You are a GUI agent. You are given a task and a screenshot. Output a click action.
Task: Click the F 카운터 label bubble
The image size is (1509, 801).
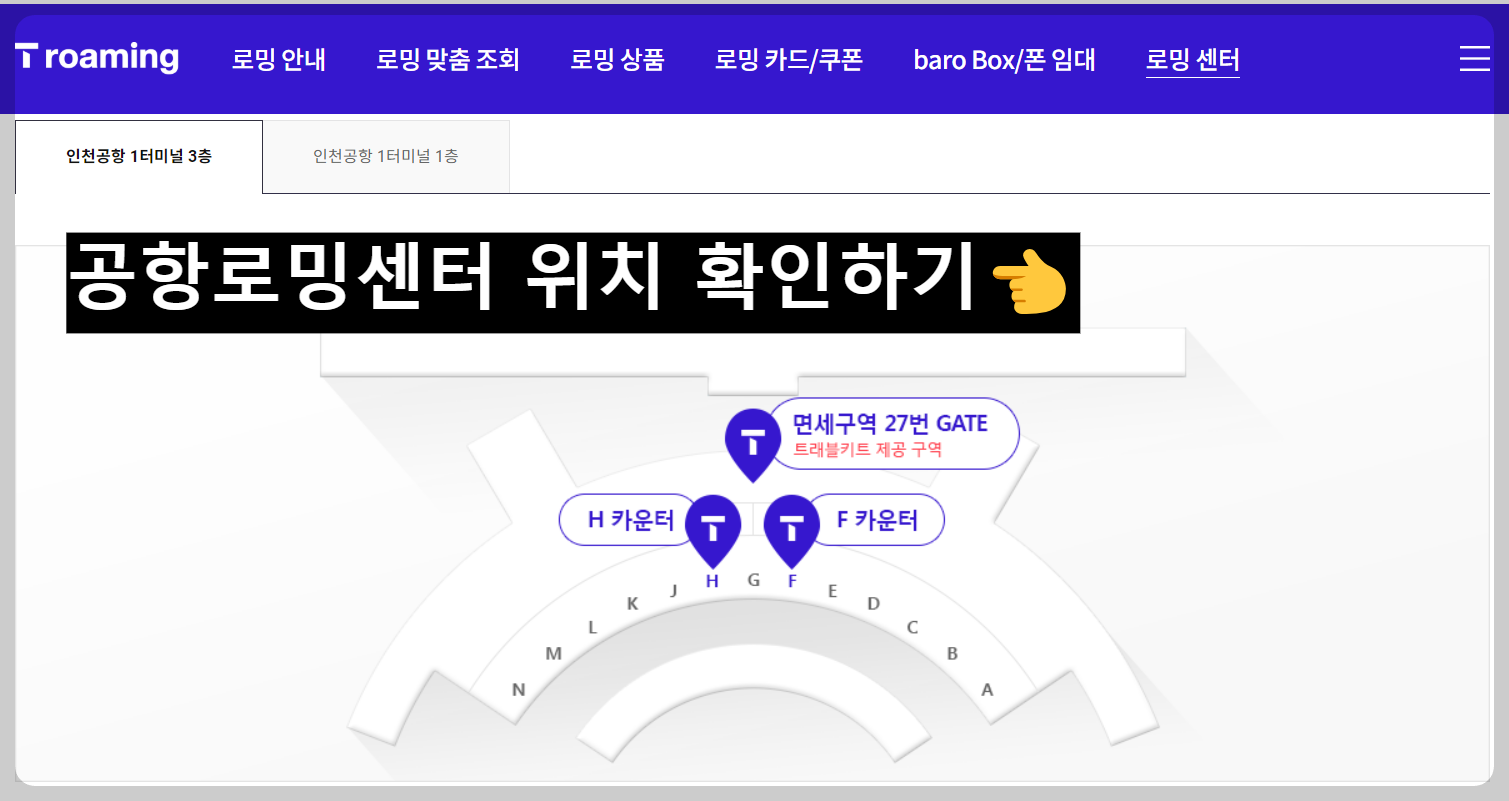point(876,520)
